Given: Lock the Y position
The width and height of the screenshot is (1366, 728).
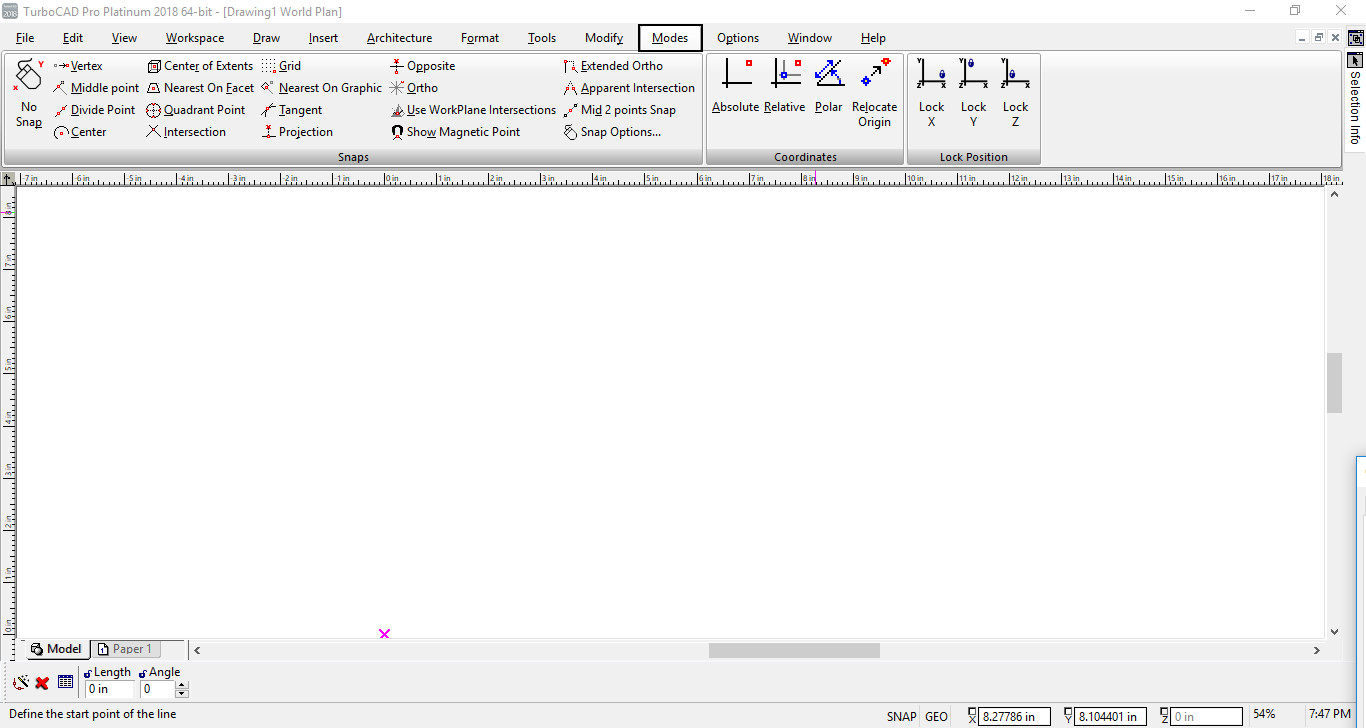Looking at the screenshot, I should 974,94.
